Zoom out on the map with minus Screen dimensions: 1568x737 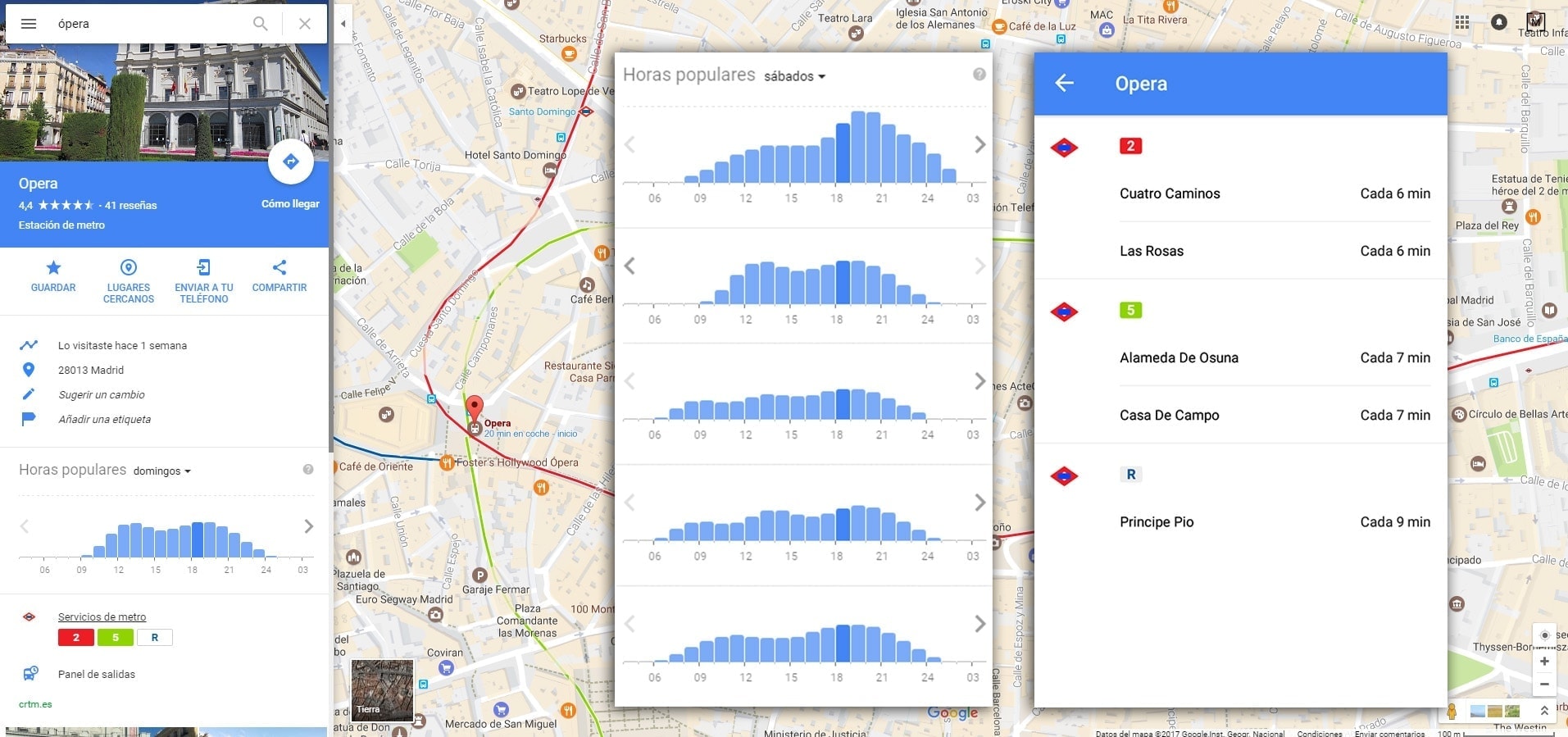(1544, 685)
